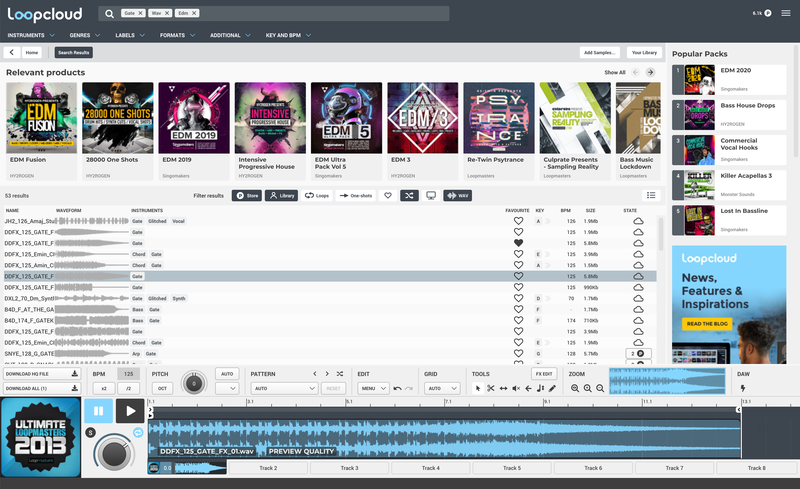Toggle the WAV format filter

(x=458, y=195)
